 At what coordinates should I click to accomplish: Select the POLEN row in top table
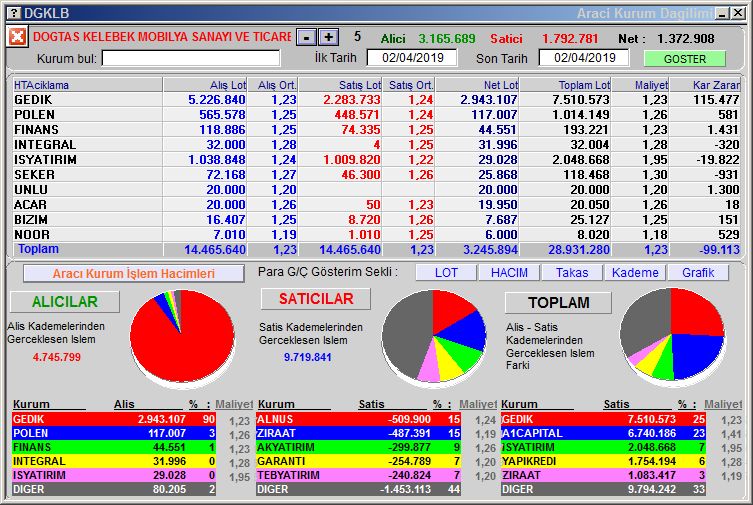[376, 115]
